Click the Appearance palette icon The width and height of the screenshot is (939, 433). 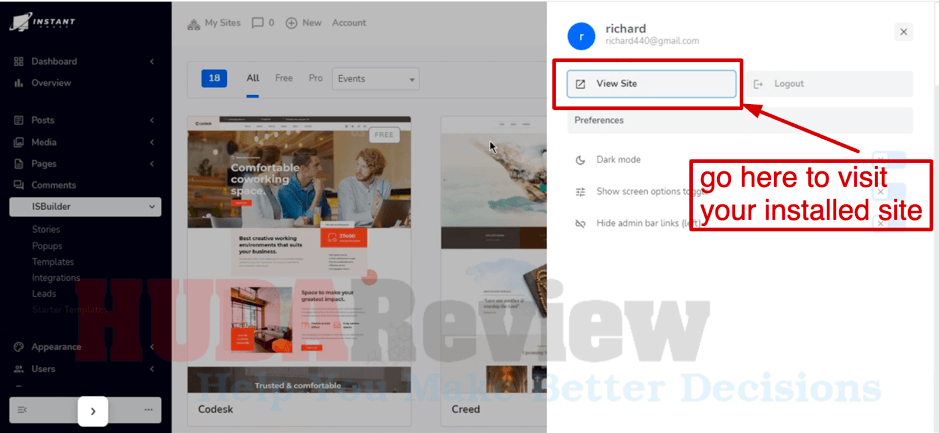coord(19,347)
